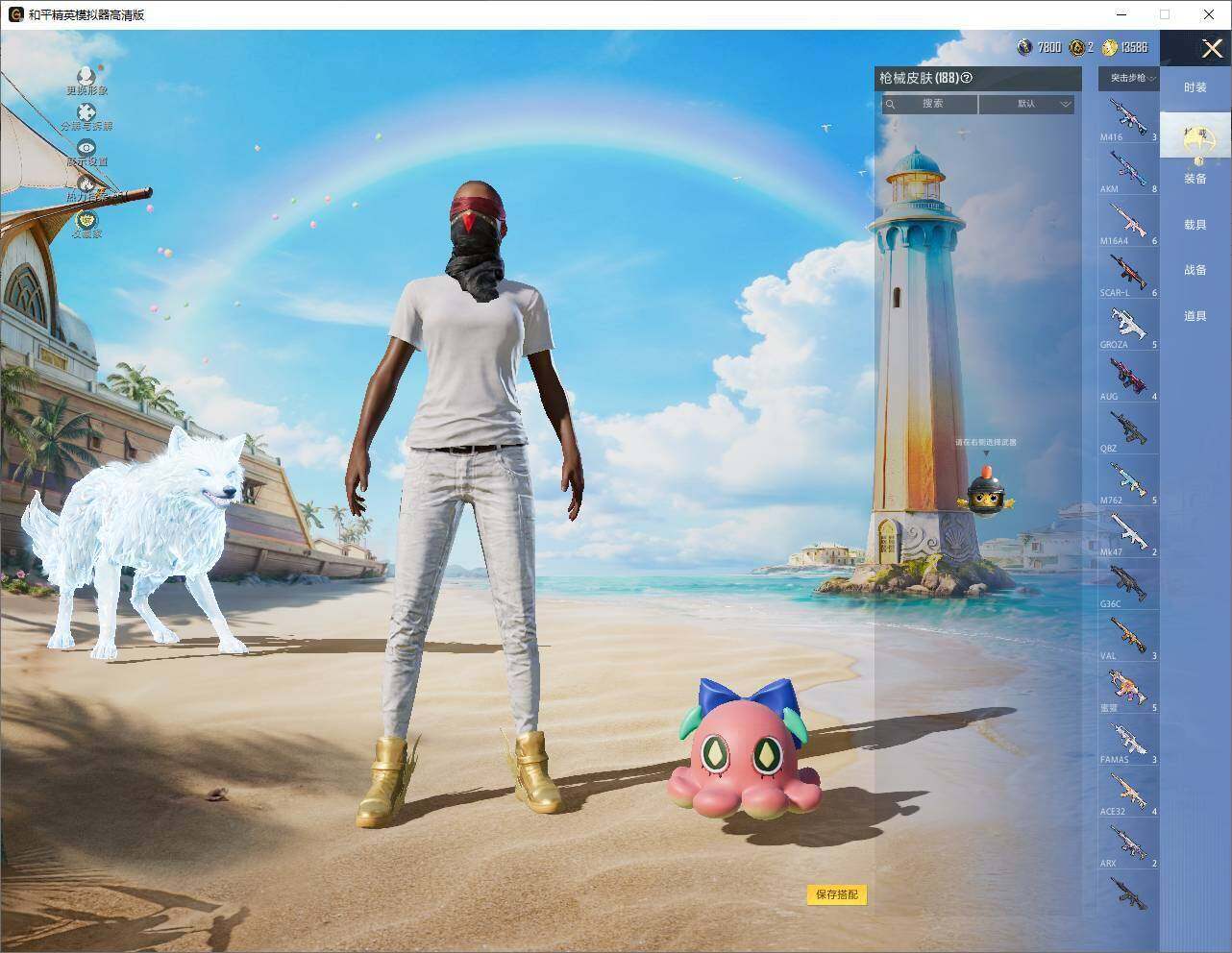
Task: Click the 保存搭配 save outfit button
Action: coord(837,894)
